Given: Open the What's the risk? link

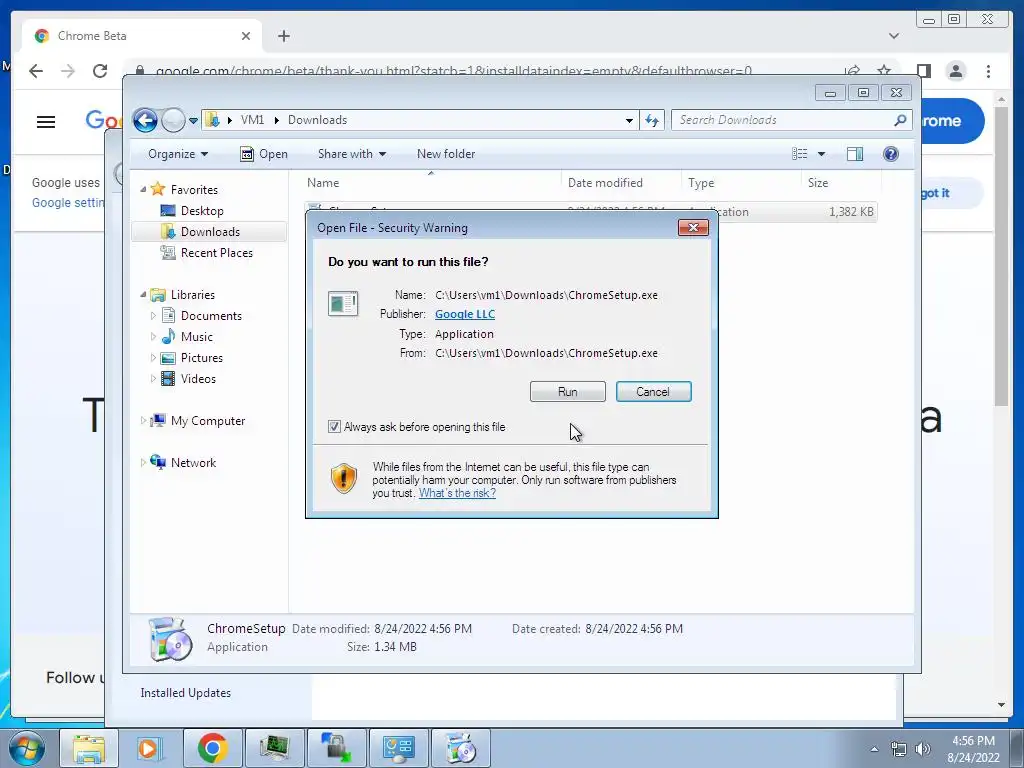Looking at the screenshot, I should [x=457, y=493].
